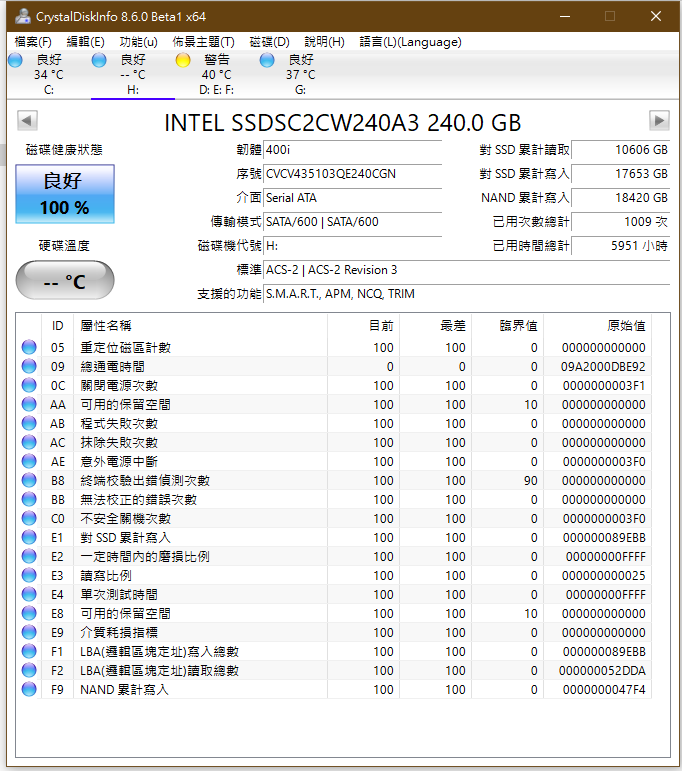Click the 5951 小時 power on hours value
682x771 pixels.
(621, 246)
